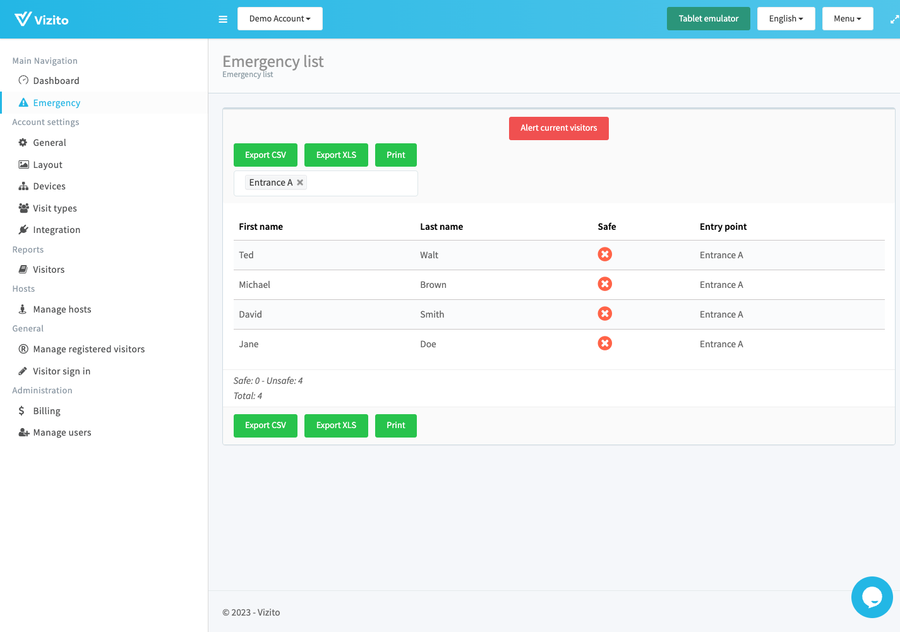
Task: Remove the Entrance A filter tag
Action: coord(300,183)
